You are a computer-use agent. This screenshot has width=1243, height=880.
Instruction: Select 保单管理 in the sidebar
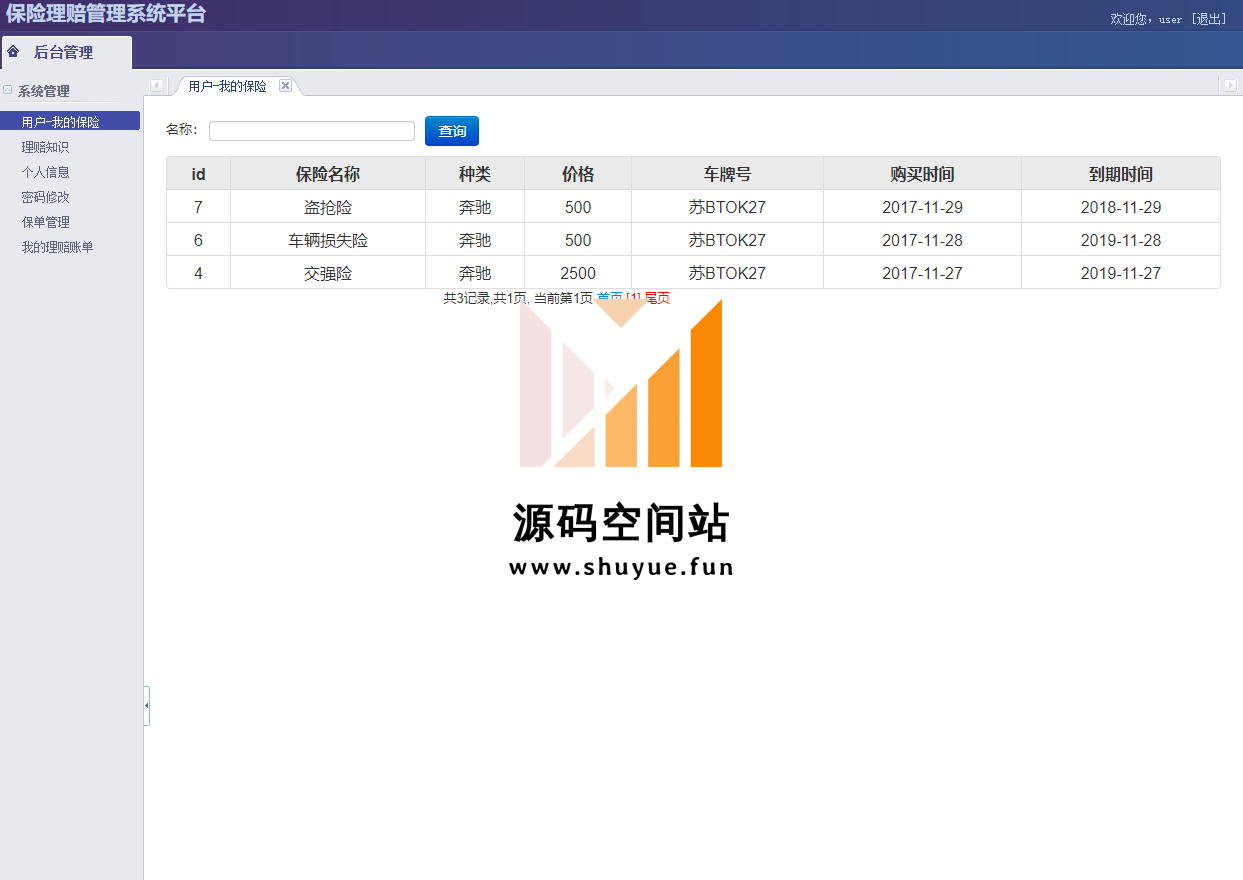click(45, 222)
